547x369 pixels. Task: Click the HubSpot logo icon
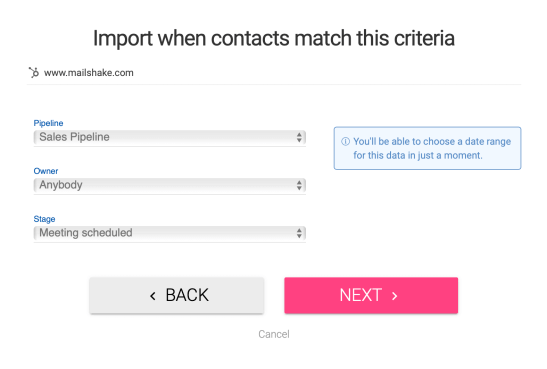click(34, 73)
